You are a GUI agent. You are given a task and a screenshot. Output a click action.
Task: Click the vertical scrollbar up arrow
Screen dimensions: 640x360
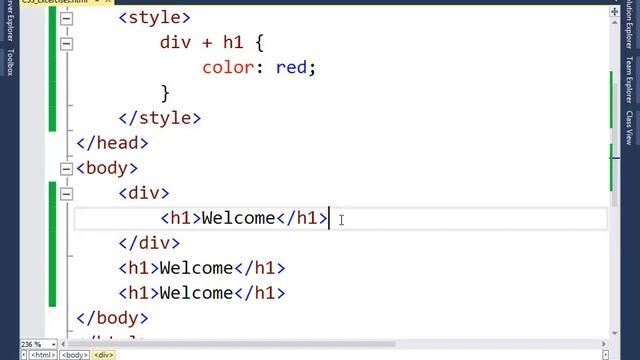click(x=614, y=22)
